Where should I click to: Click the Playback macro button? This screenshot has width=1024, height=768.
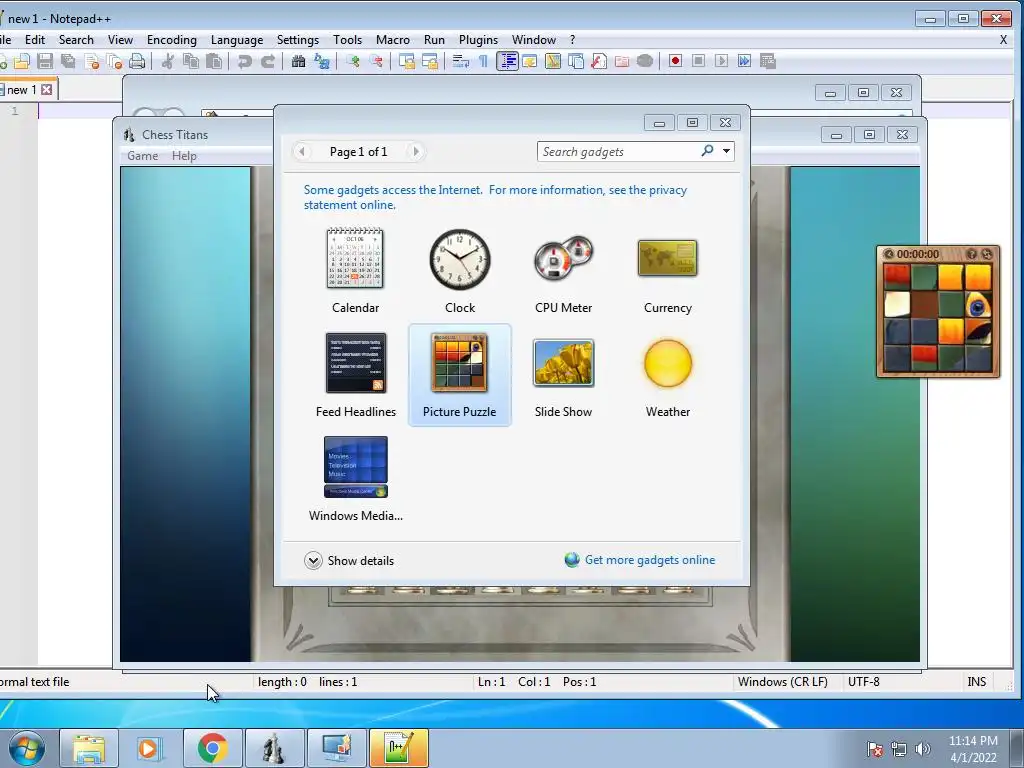click(721, 61)
